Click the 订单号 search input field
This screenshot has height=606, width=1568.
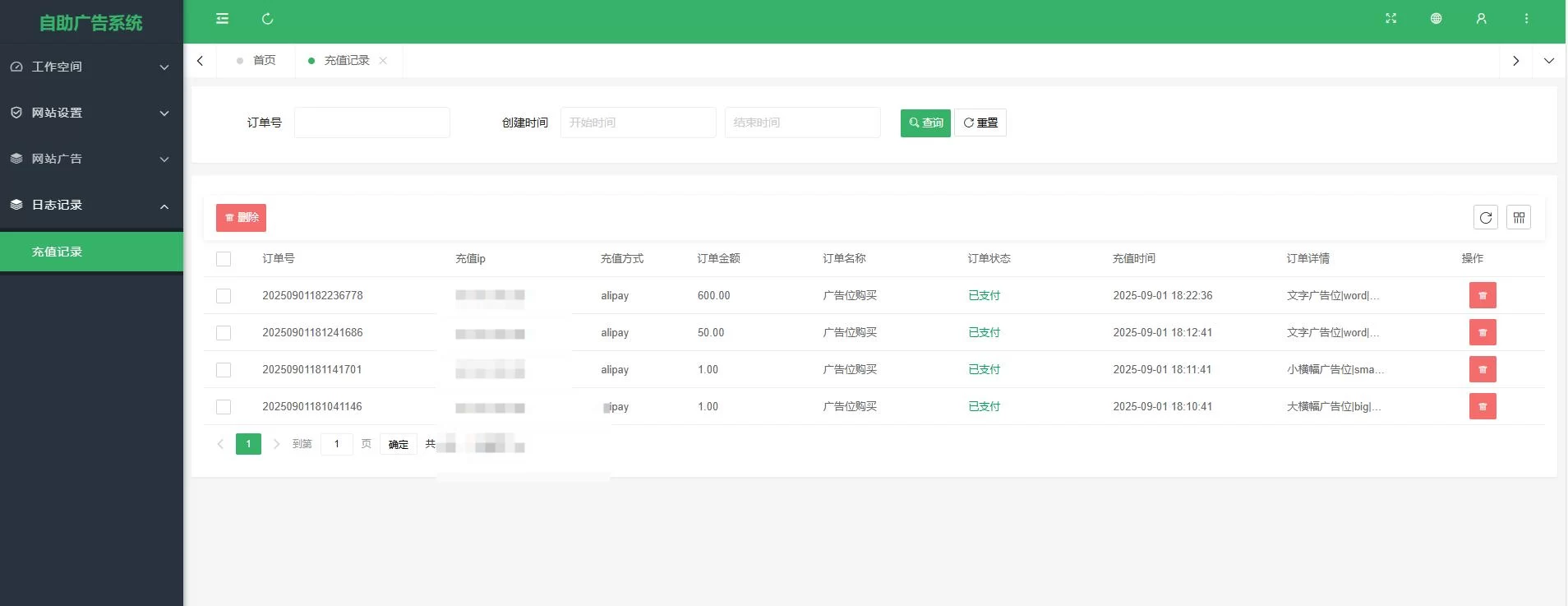pyautogui.click(x=372, y=123)
